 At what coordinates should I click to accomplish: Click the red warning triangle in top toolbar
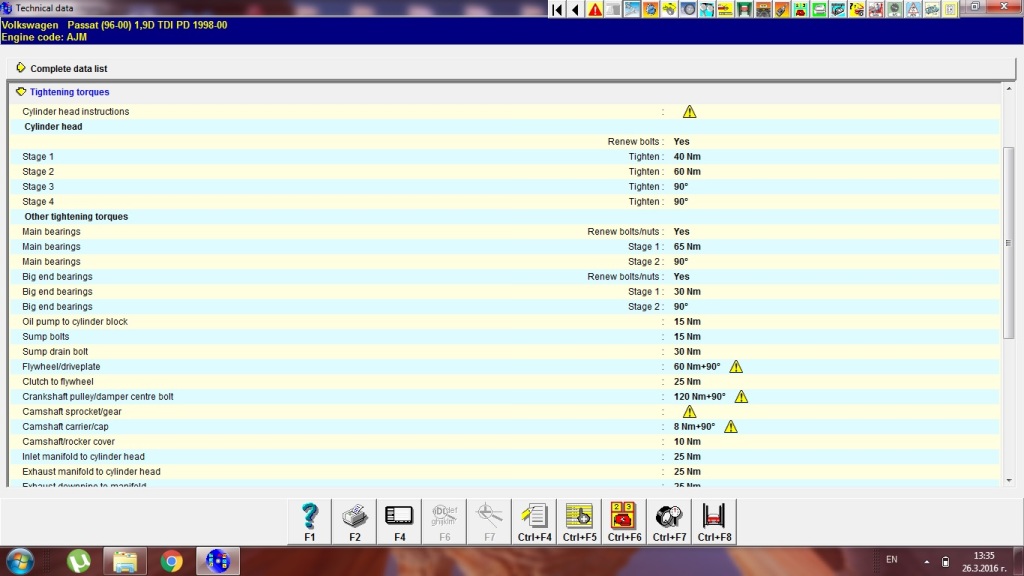(x=595, y=9)
